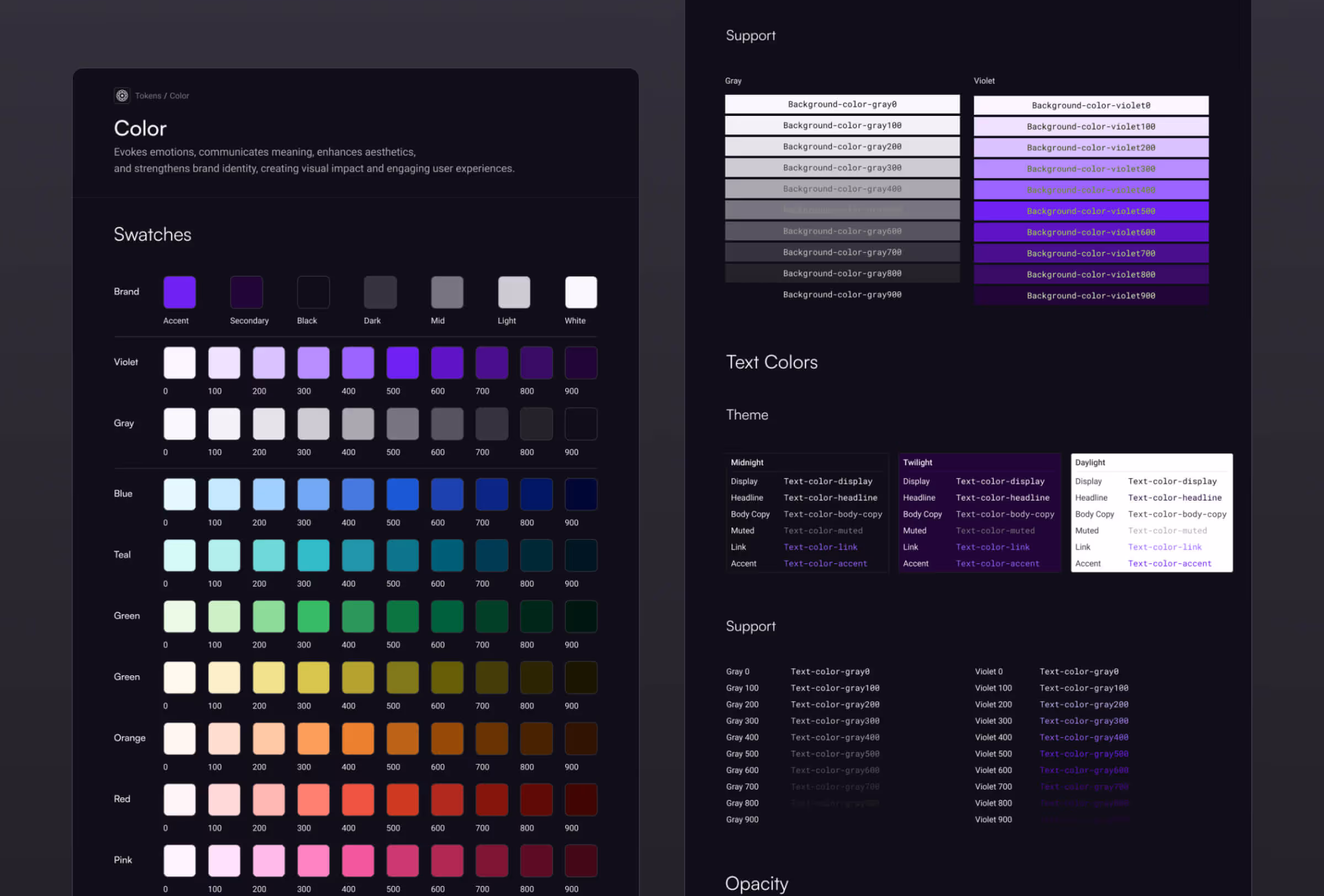The width and height of the screenshot is (1324, 896).
Task: Select the Red 500 swatch
Action: (402, 799)
